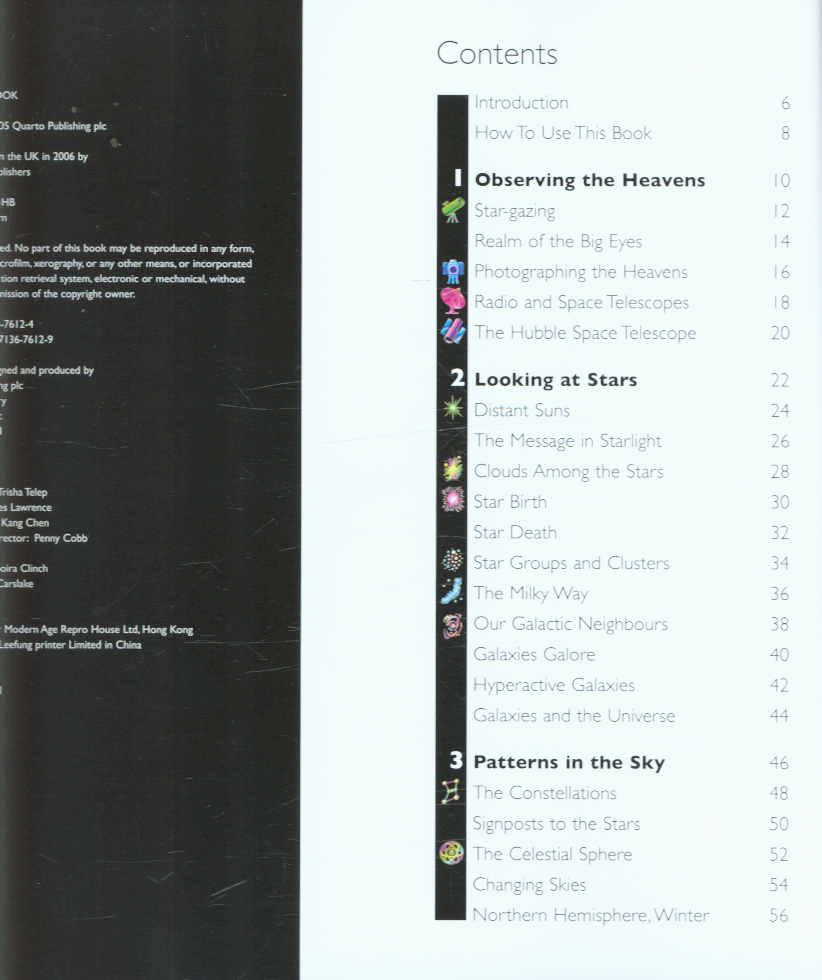The height and width of the screenshot is (980, 822).
Task: Click the green star icon beside Distant Suns
Action: pos(453,410)
